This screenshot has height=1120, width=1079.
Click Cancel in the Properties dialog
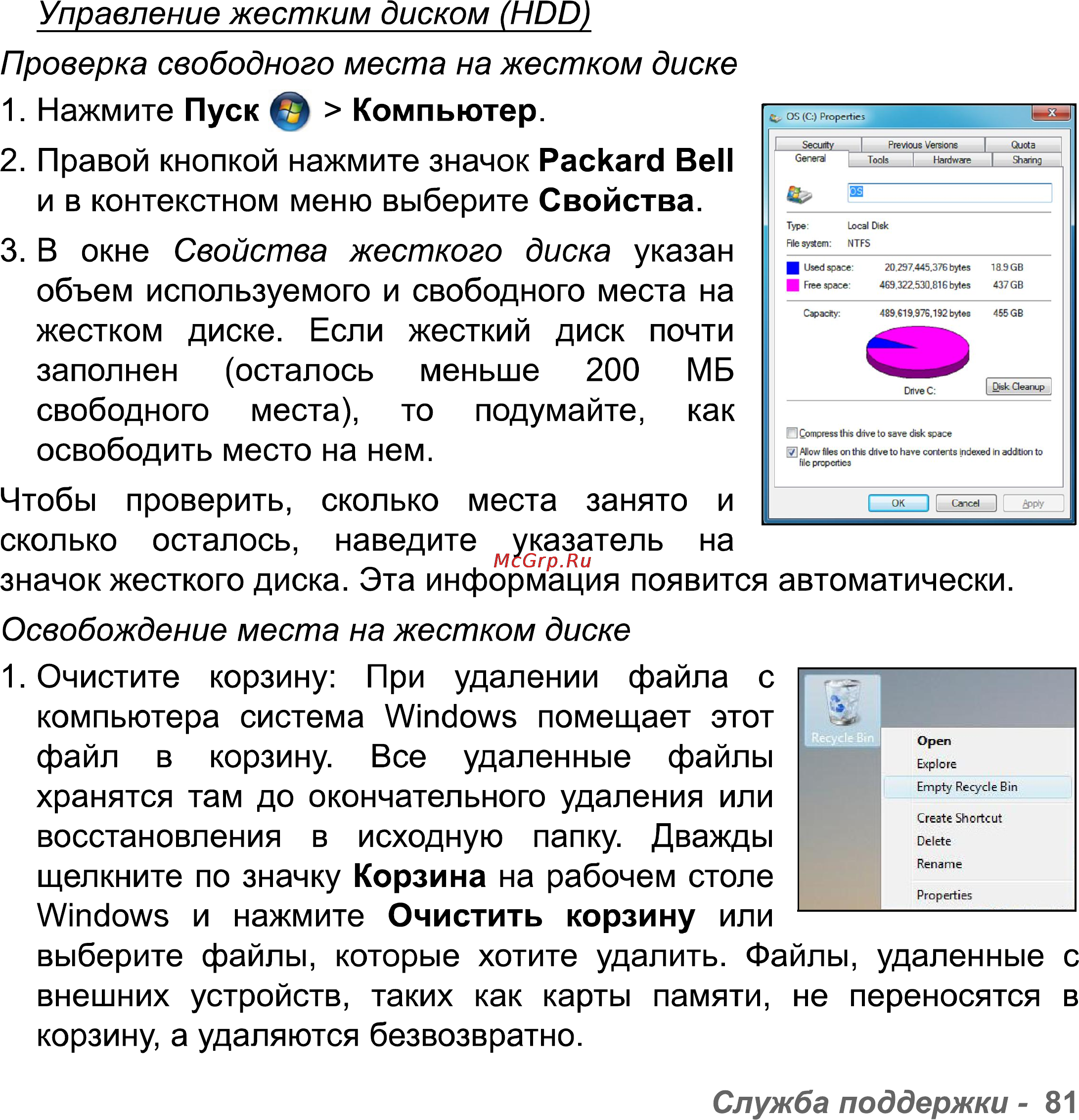point(965,504)
